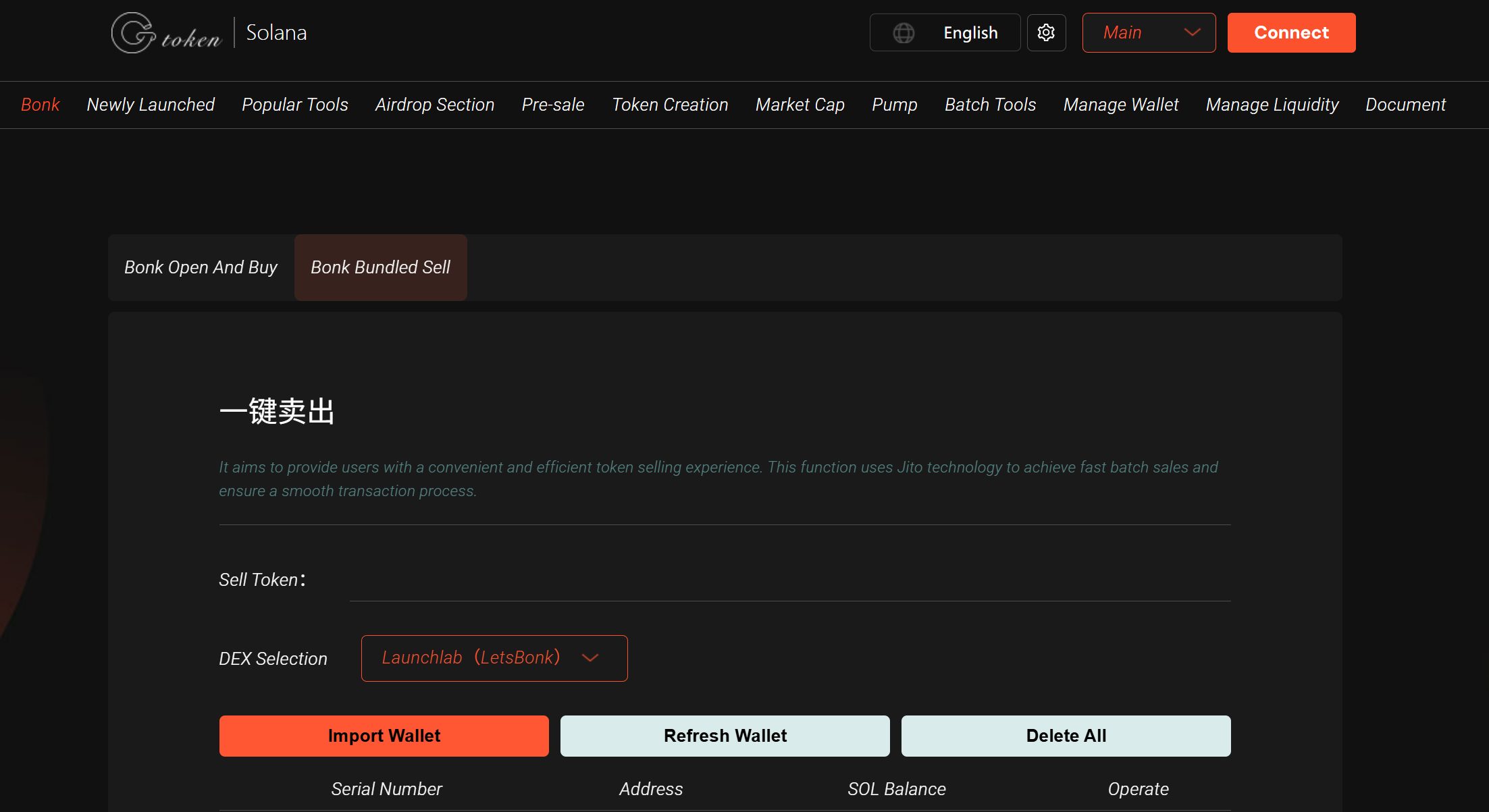Viewport: 1489px width, 812px height.
Task: Open the Token Creation section
Action: [x=669, y=105]
